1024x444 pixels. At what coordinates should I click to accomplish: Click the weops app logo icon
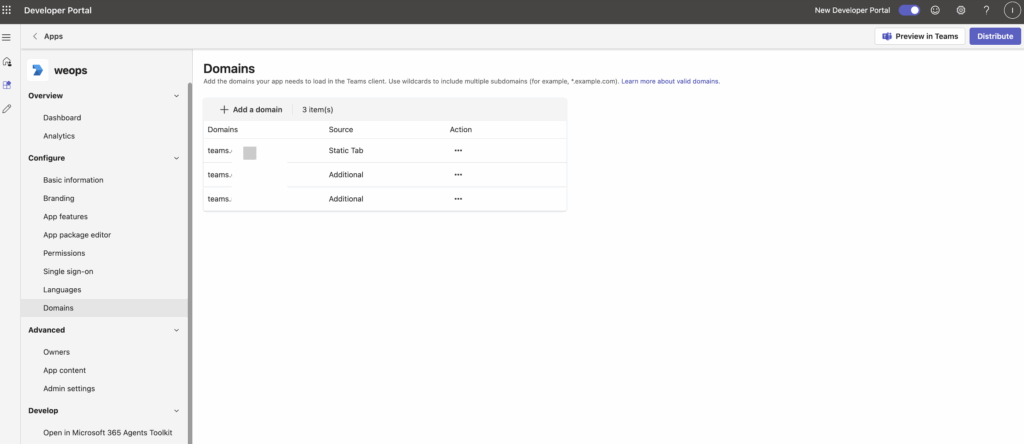coord(37,70)
